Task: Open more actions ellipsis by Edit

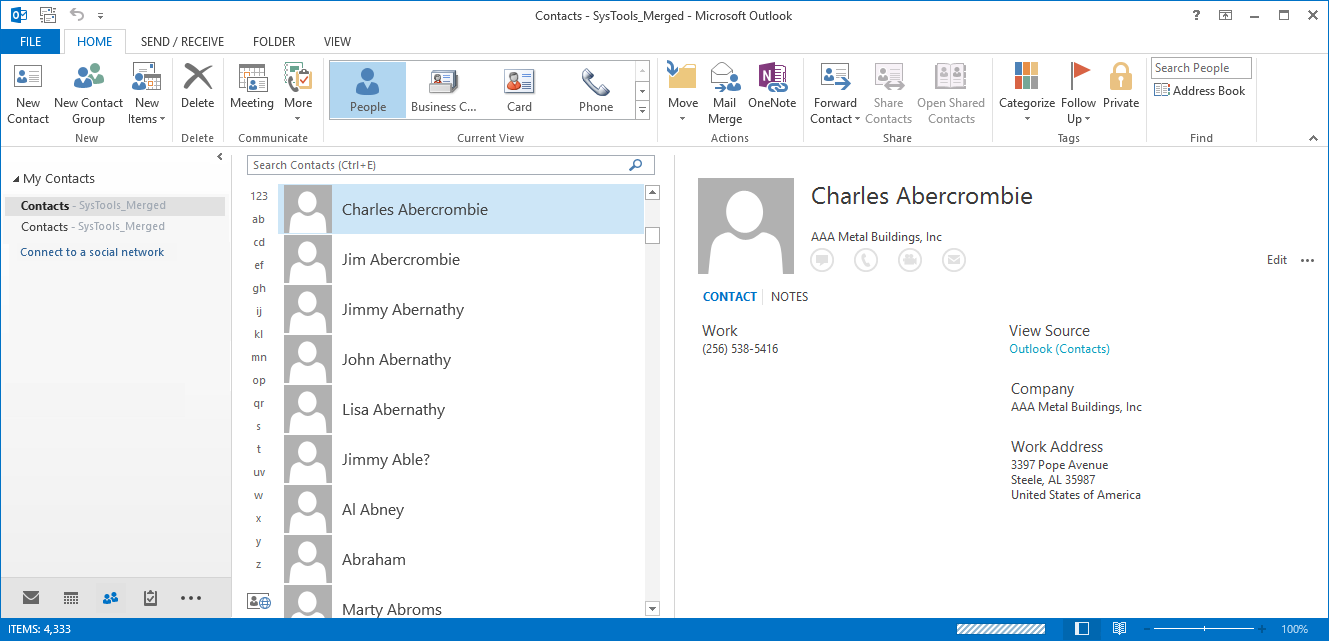Action: 1307,260
